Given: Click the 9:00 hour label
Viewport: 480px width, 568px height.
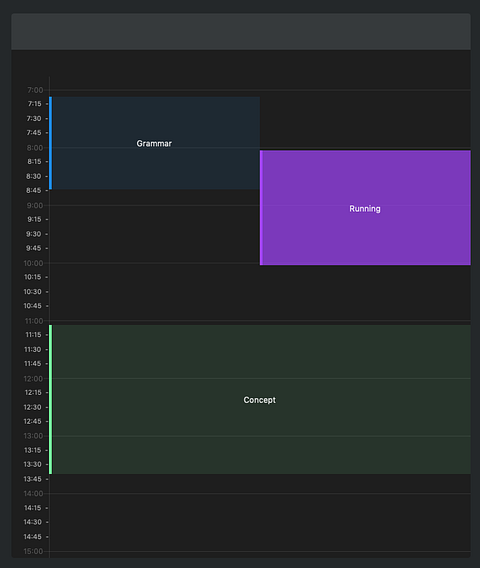Looking at the screenshot, I should pyautogui.click(x=35, y=205).
